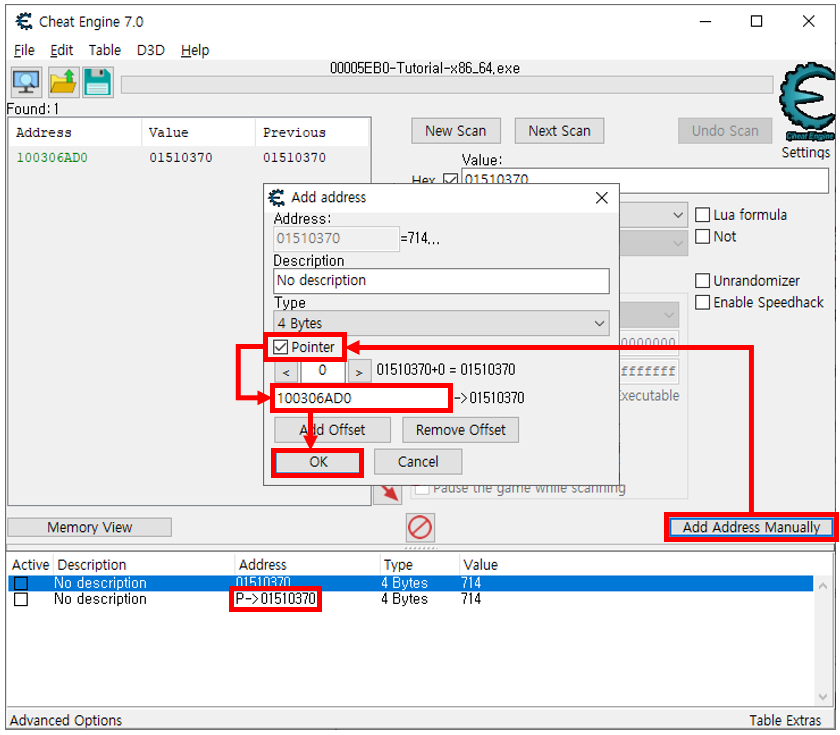The image size is (840, 735).
Task: Open the 4 Bytes type dropdown
Action: (441, 323)
